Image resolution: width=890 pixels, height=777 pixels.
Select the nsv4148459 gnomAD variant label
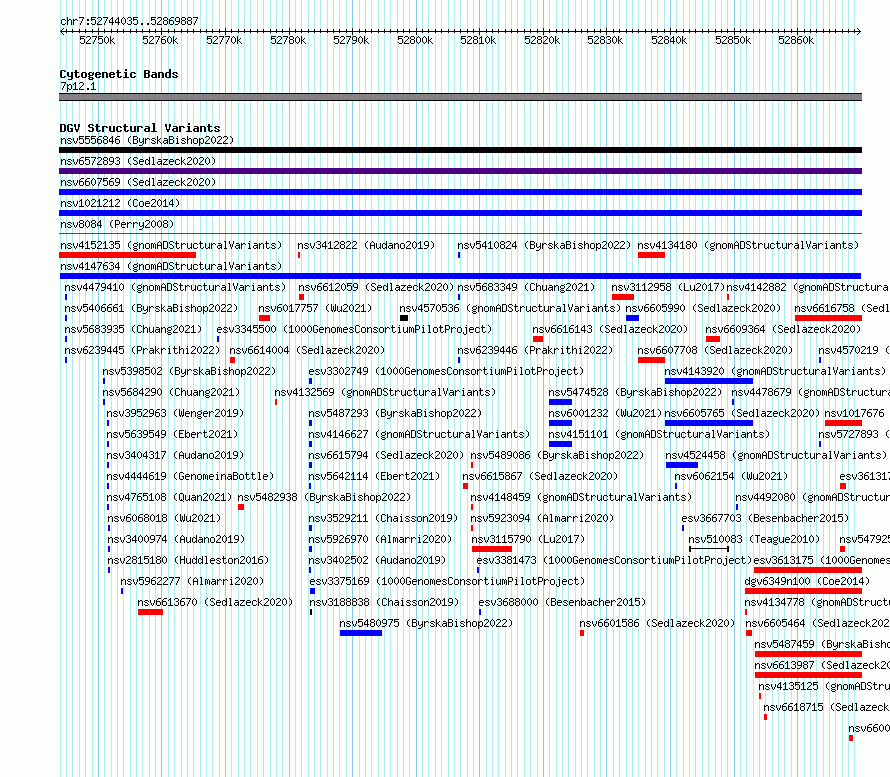[x=581, y=497]
